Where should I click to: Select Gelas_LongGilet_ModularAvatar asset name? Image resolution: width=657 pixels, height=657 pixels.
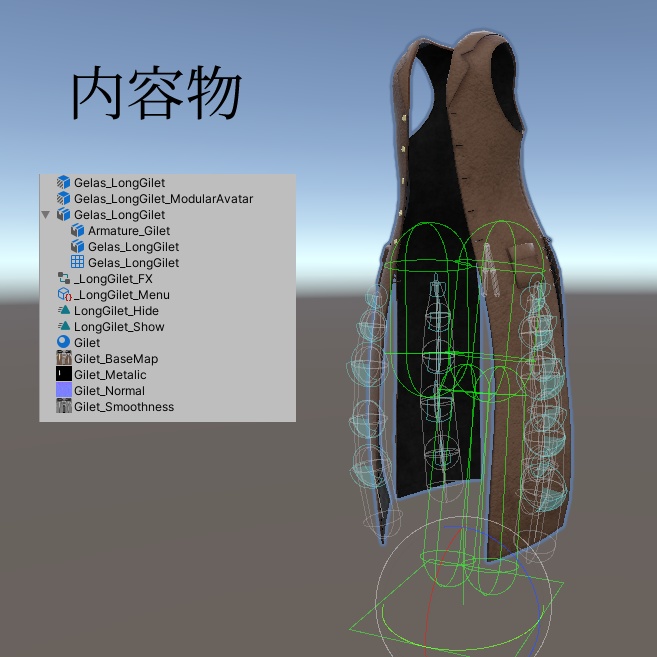tap(163, 199)
